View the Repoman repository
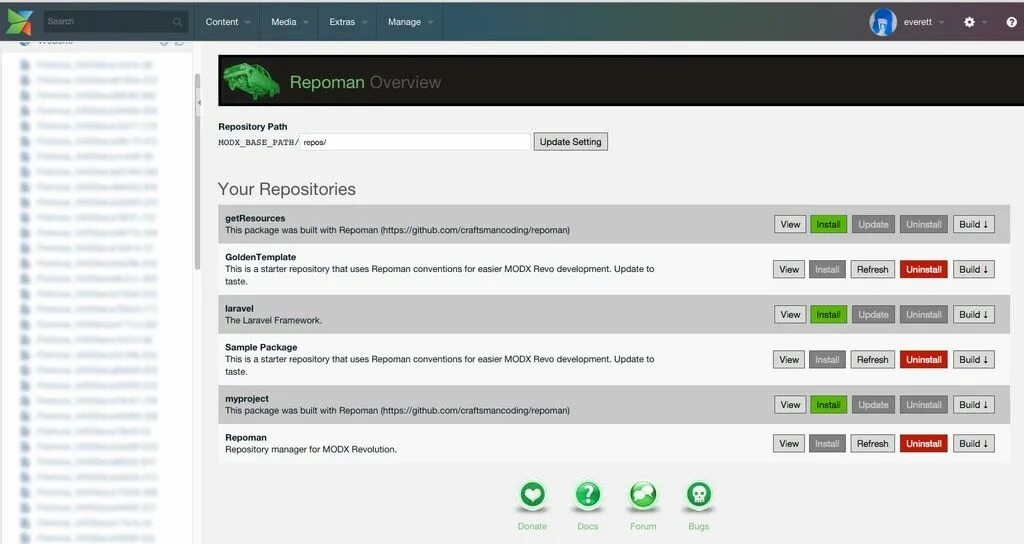This screenshot has height=544, width=1024. (789, 443)
